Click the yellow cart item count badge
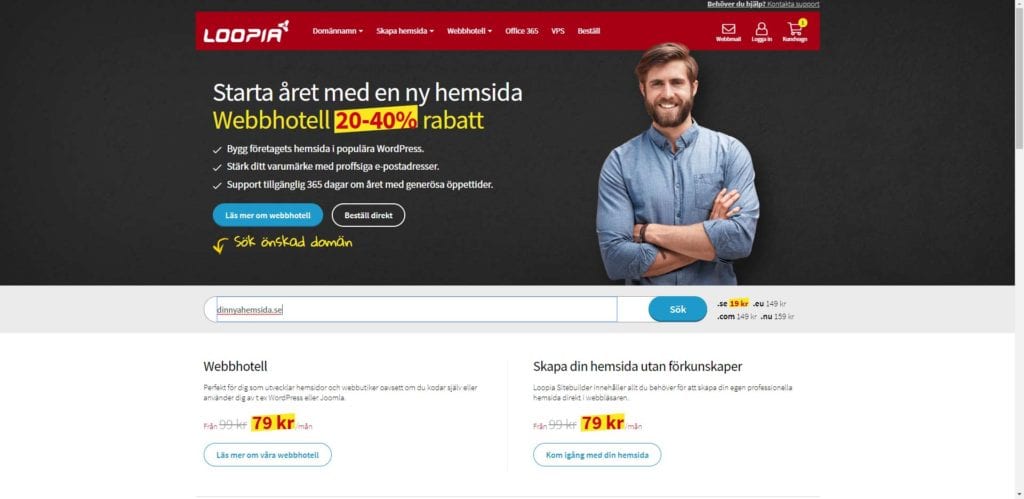Viewport: 1024px width, 499px height. tap(803, 23)
